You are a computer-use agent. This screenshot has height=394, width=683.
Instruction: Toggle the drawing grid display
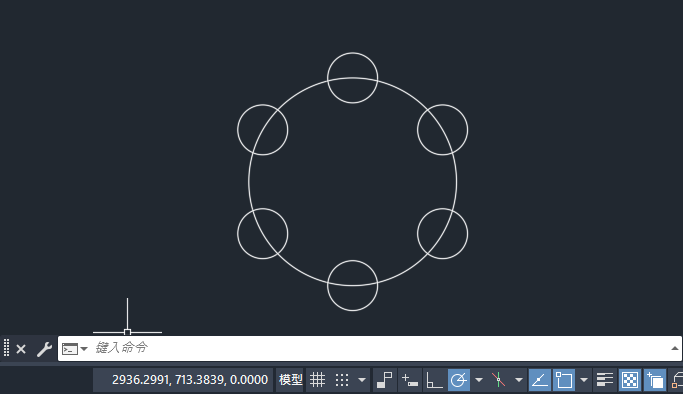[x=317, y=380]
